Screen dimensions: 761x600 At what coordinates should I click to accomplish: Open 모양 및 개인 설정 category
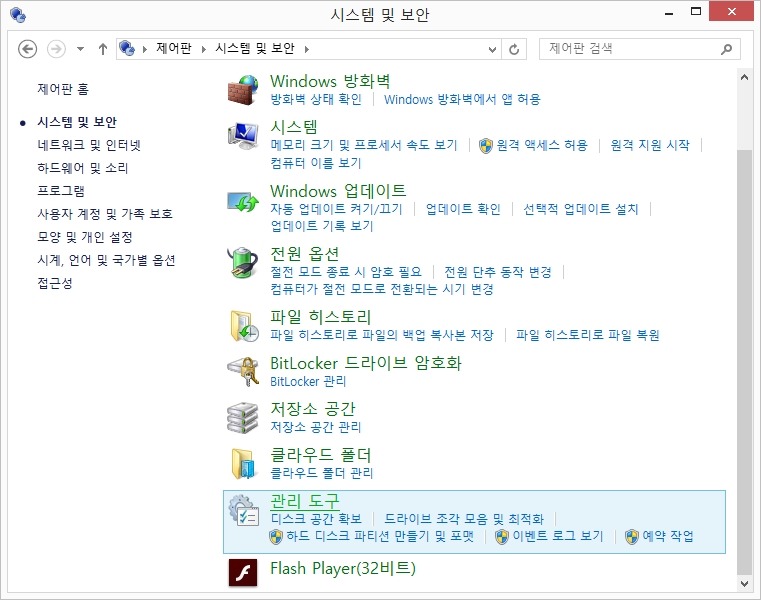[85, 237]
